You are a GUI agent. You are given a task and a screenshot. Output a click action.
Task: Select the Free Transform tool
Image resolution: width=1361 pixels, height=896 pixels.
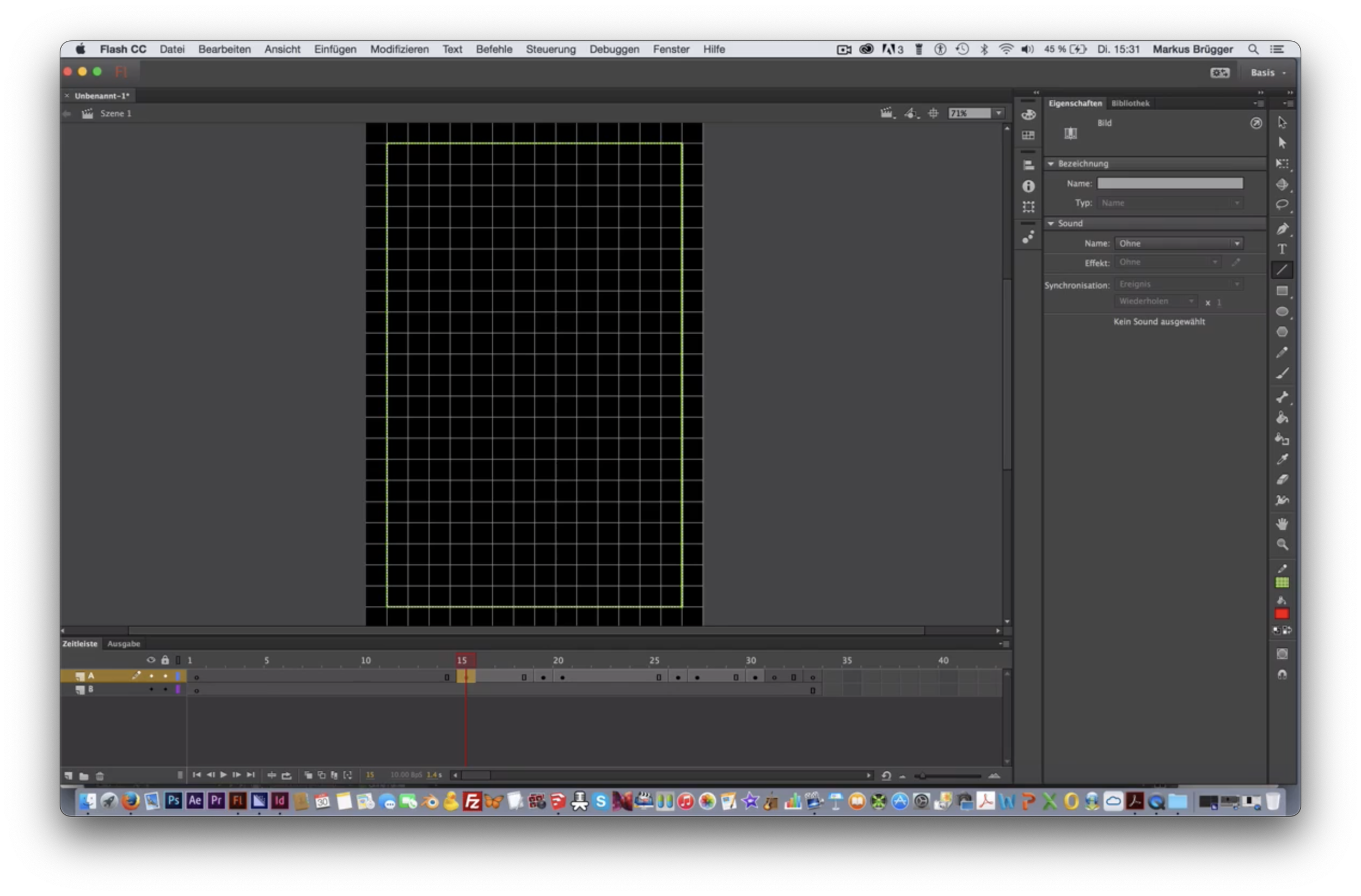[x=1282, y=163]
